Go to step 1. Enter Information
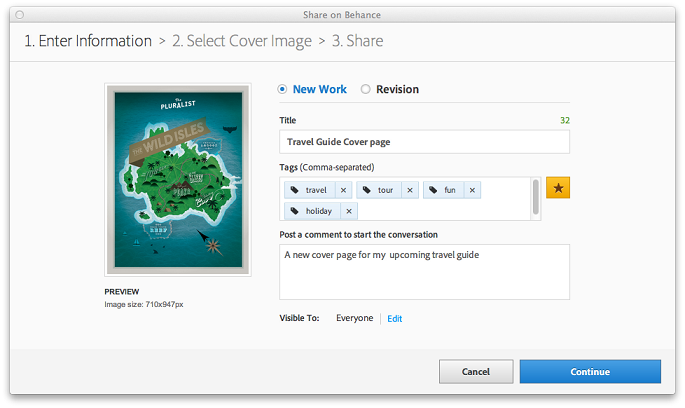 point(88,41)
